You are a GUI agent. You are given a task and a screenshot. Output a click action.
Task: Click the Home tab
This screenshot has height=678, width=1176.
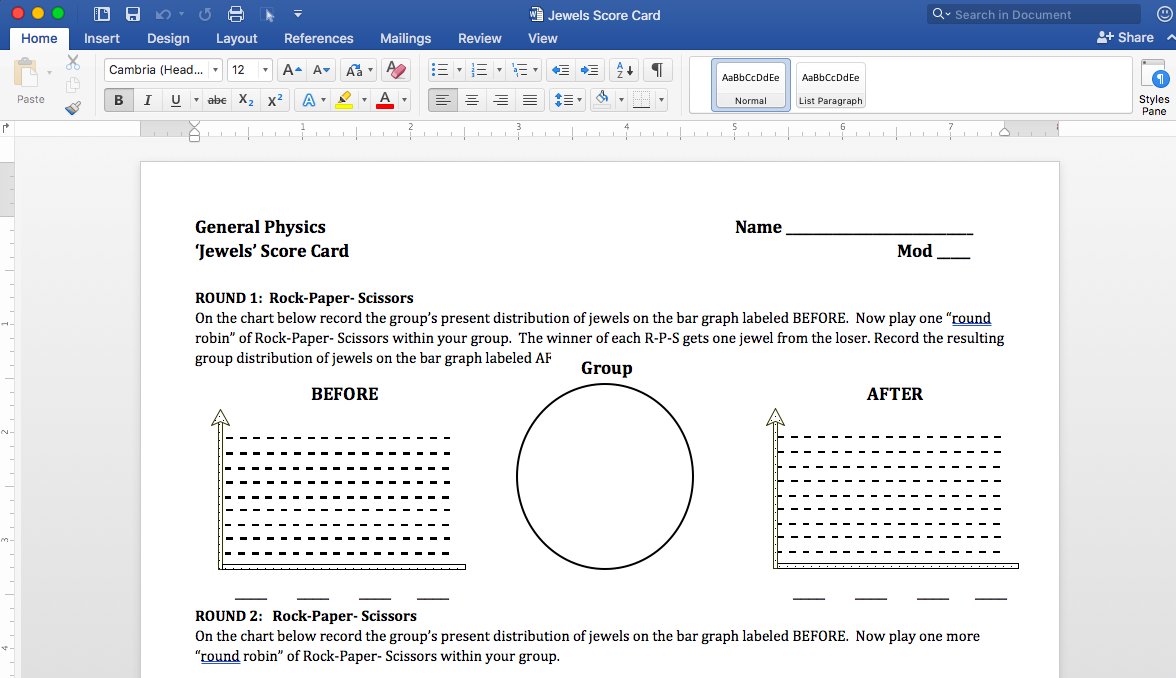(x=39, y=38)
